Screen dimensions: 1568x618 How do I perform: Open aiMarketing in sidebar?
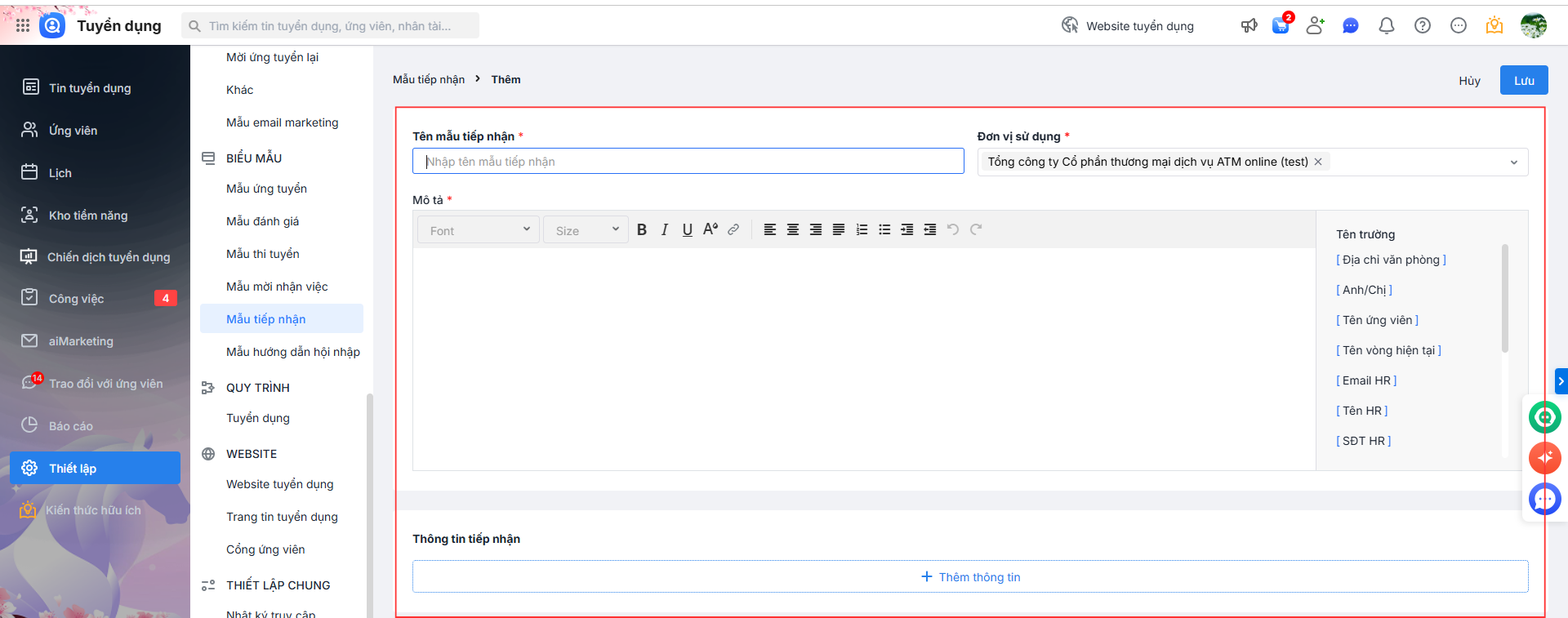pyautogui.click(x=95, y=340)
